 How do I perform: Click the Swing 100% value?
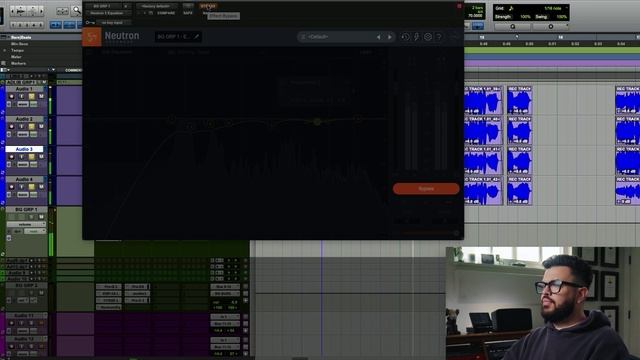pyautogui.click(x=562, y=17)
